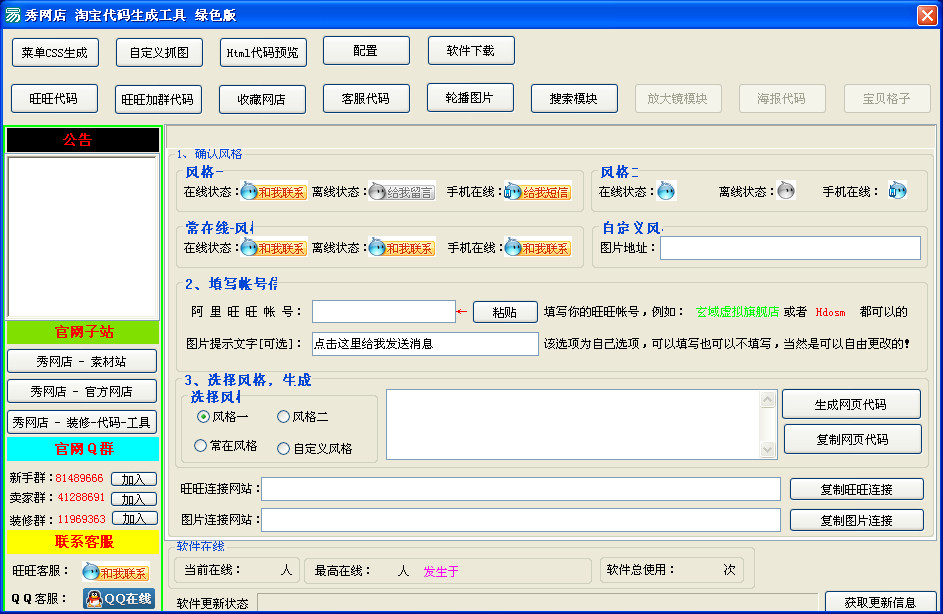This screenshot has height=614, width=943.
Task: Click 卖家群 number 41288691
Action: pyautogui.click(x=81, y=497)
